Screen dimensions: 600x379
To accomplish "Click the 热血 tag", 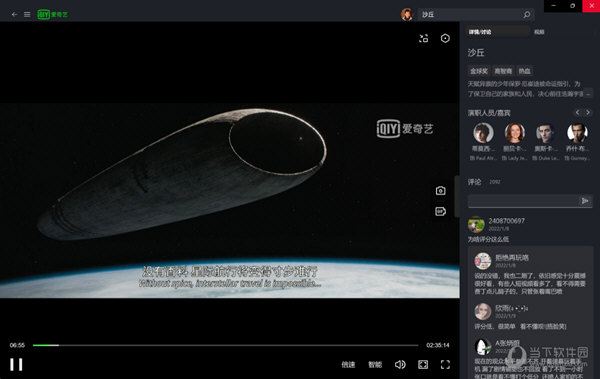I will [524, 71].
